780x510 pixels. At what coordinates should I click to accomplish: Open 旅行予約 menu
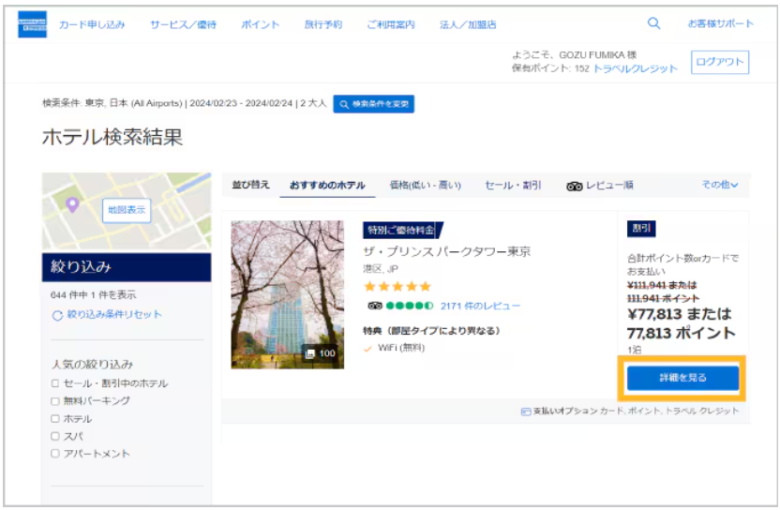(x=323, y=24)
